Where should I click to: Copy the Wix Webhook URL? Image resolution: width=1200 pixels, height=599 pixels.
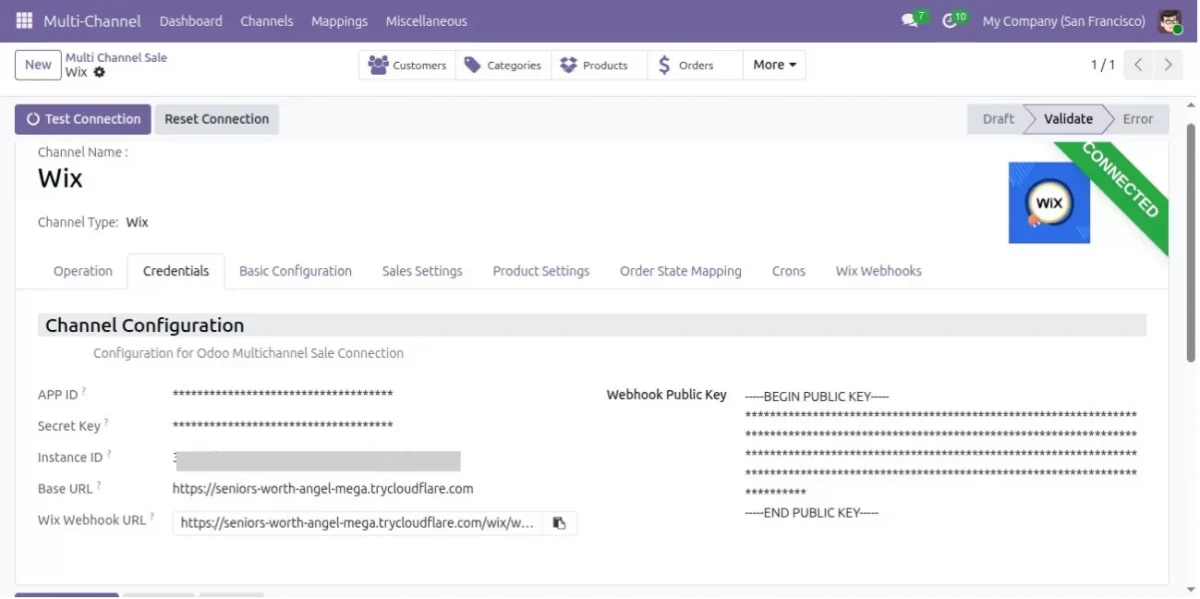(x=559, y=523)
